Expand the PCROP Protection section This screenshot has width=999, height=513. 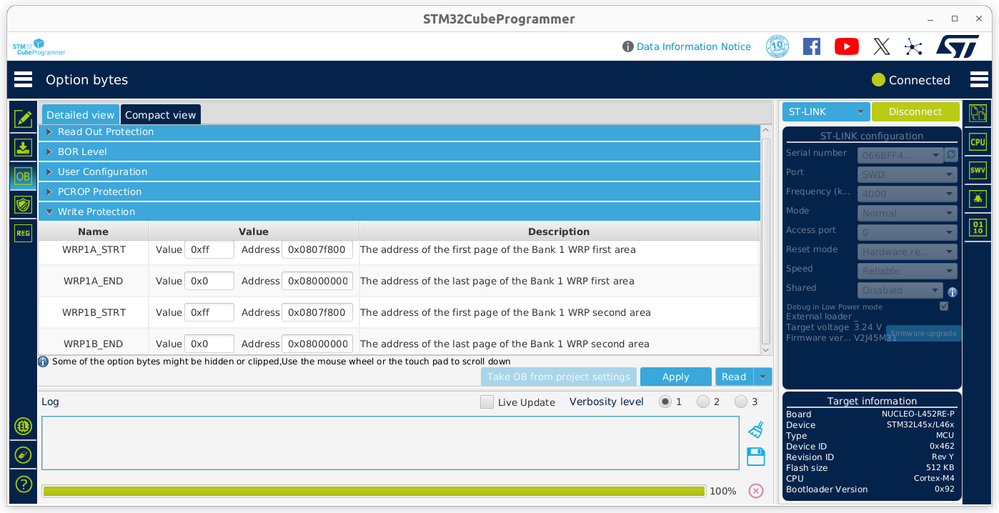coord(399,191)
